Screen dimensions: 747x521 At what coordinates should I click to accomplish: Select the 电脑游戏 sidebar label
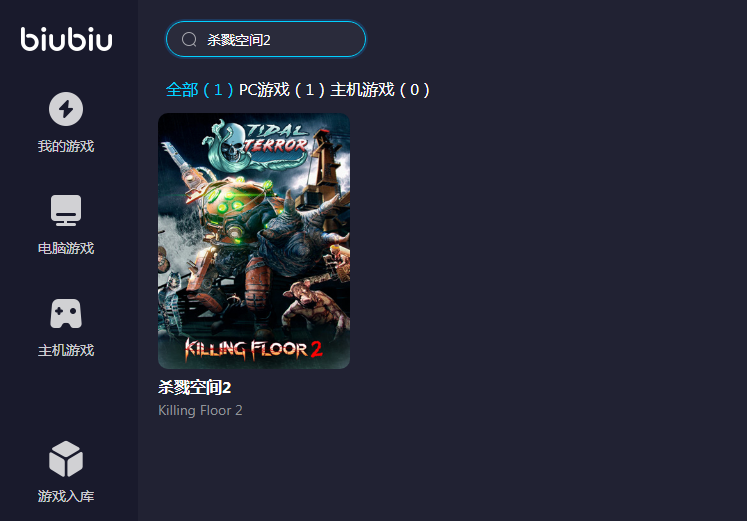coord(66,248)
